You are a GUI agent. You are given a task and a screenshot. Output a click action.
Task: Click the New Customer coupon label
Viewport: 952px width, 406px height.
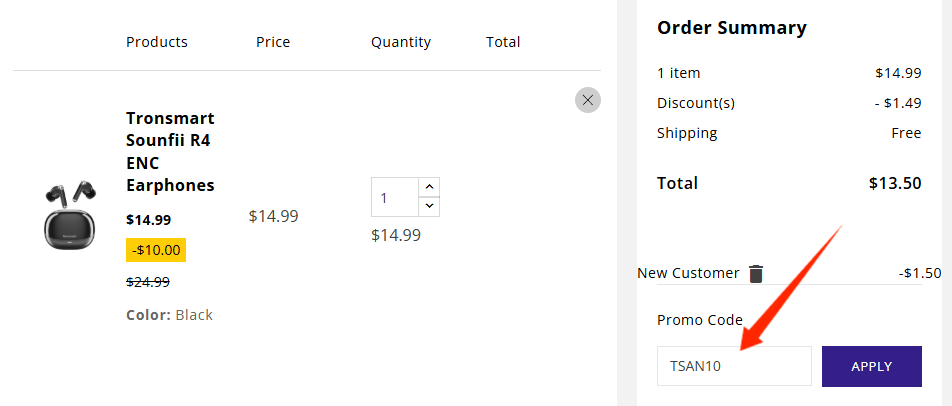[x=688, y=273]
